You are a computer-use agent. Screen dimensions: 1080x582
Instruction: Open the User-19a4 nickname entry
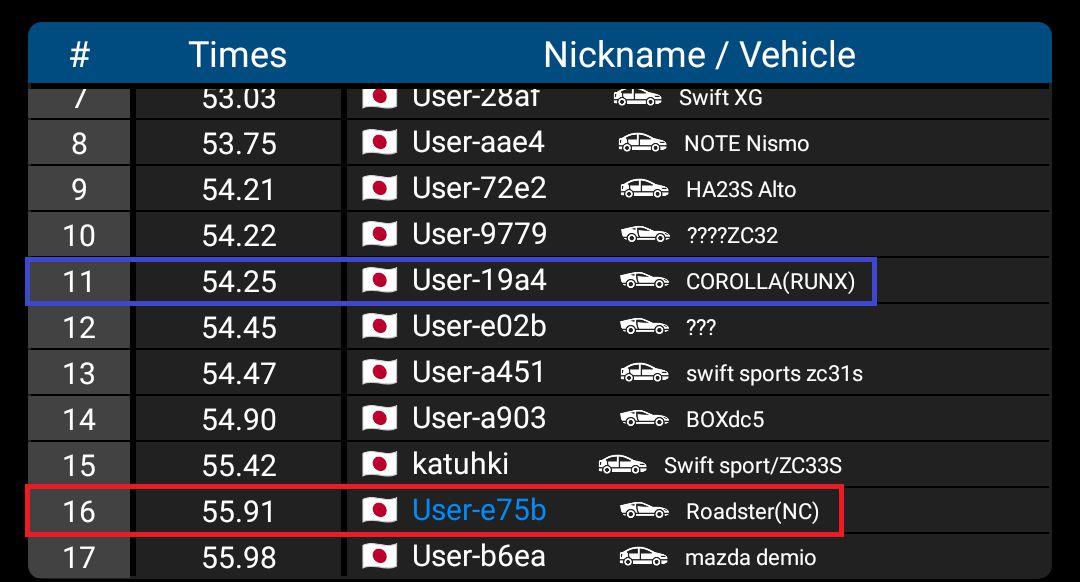479,281
